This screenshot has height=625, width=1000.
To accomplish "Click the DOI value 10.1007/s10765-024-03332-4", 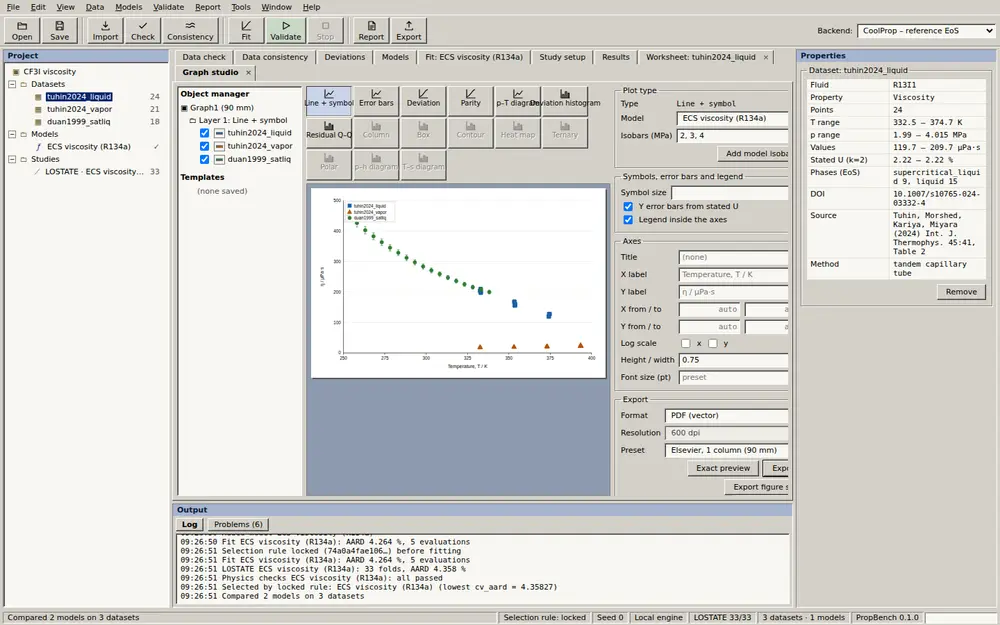I will click(936, 198).
